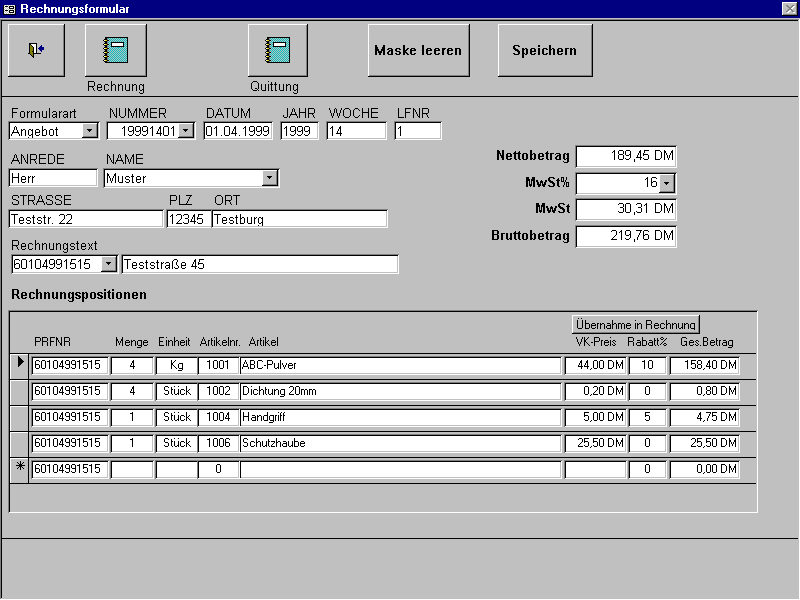Viewport: 800px width, 600px height.
Task: Expand the NAME combo box arrow
Action: tap(270, 178)
